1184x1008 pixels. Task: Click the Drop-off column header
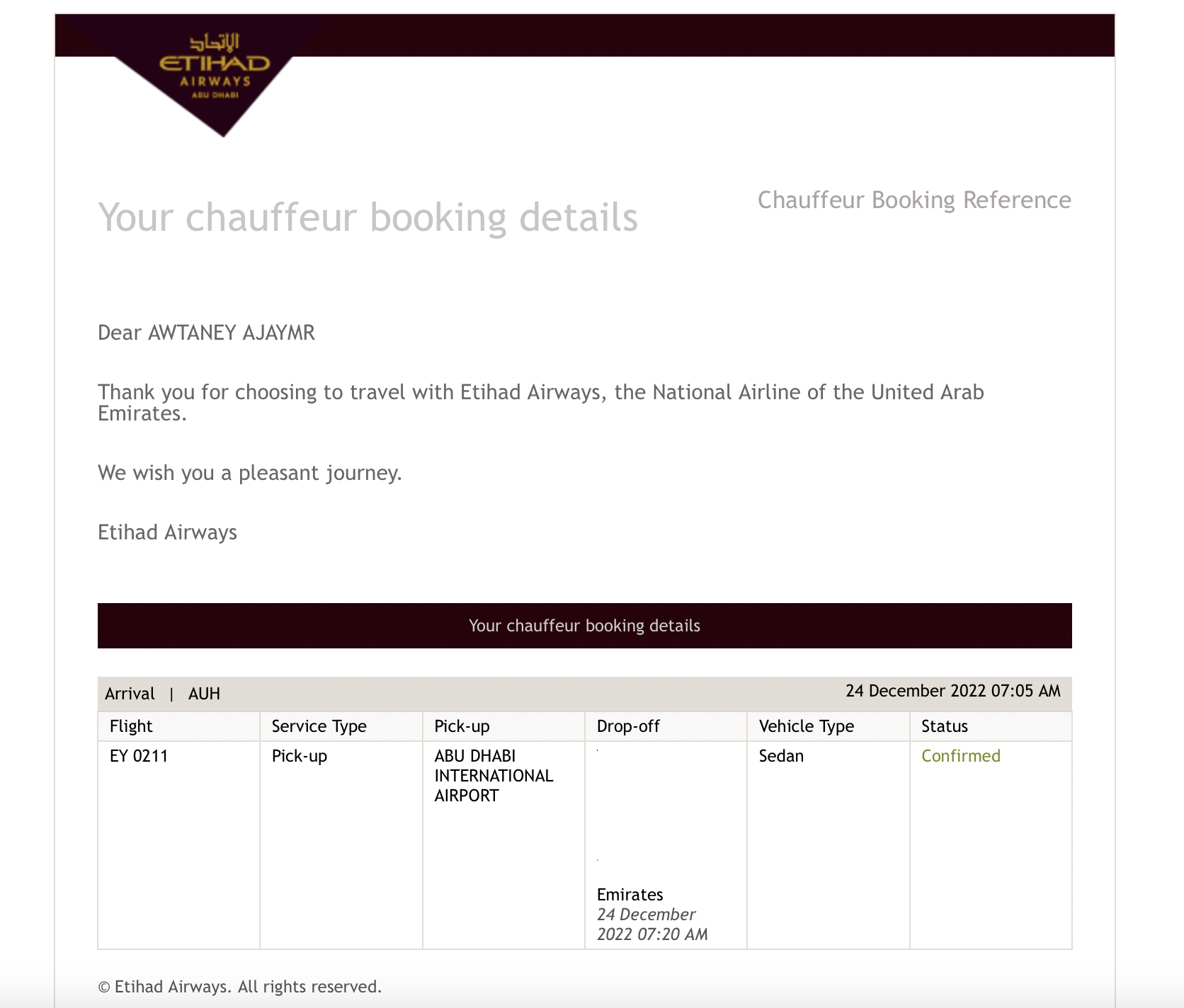(x=628, y=726)
